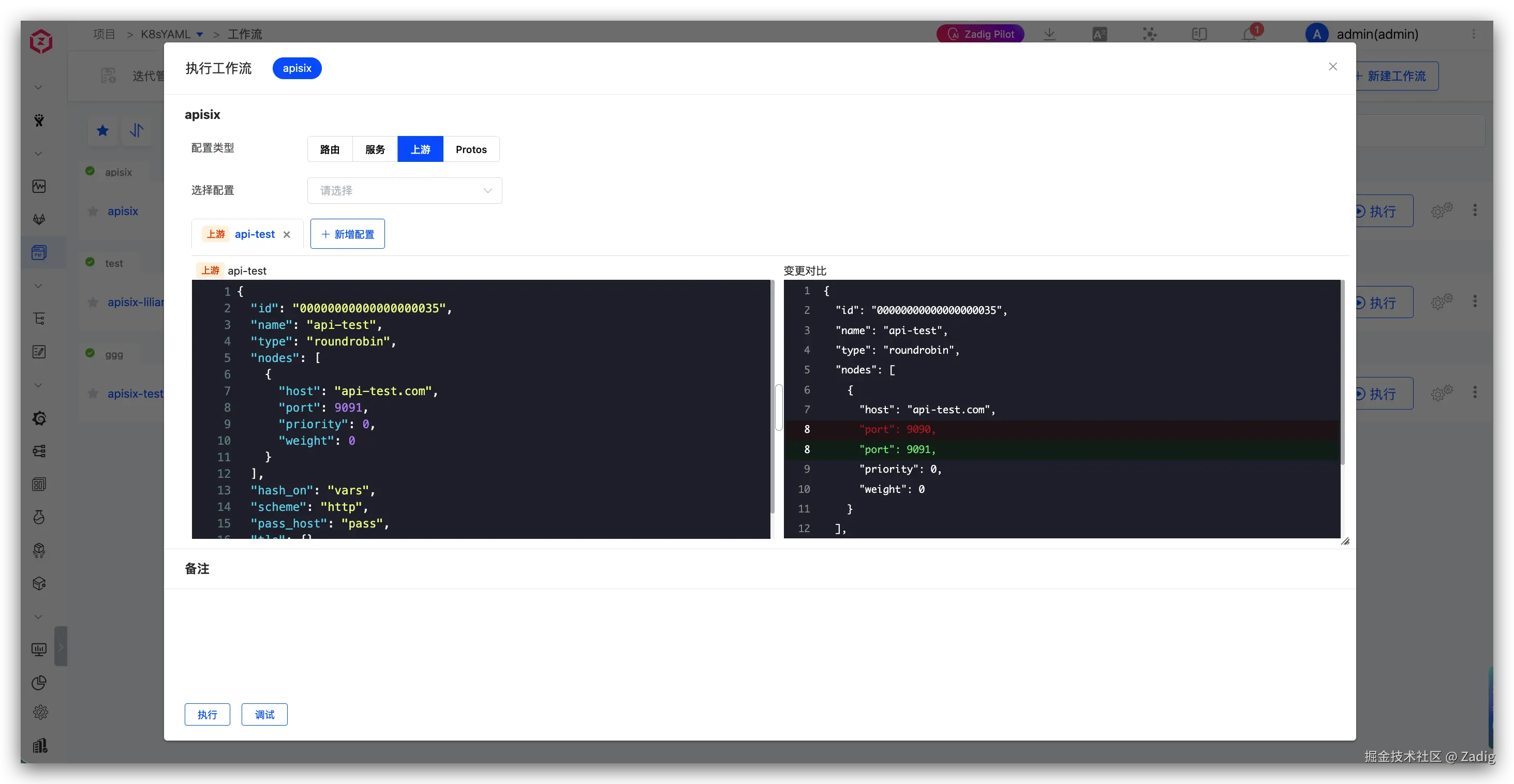Open more options for apisix workflow row
1514x784 pixels.
(x=1475, y=210)
